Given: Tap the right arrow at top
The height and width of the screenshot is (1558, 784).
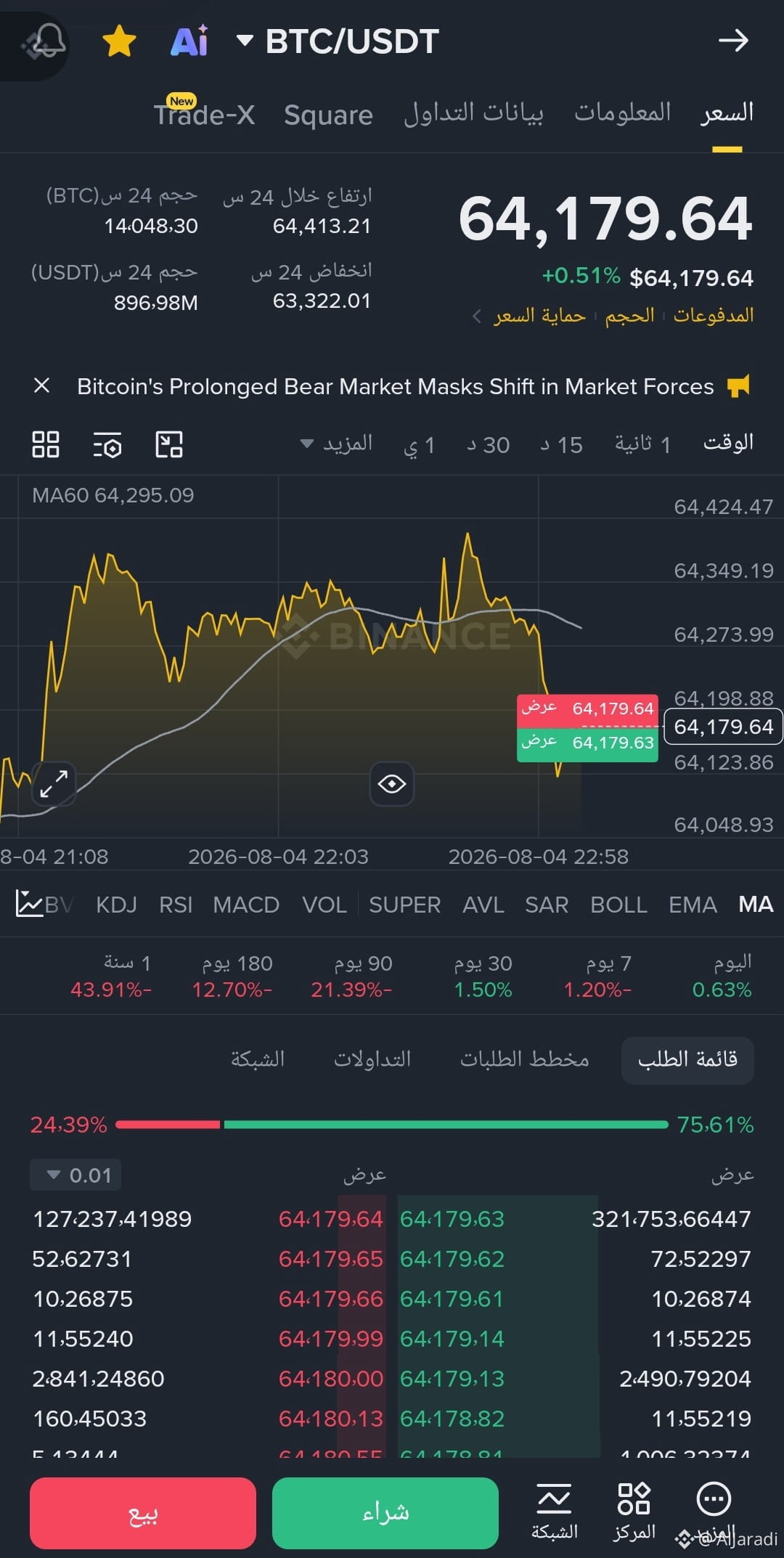Looking at the screenshot, I should coord(733,41).
